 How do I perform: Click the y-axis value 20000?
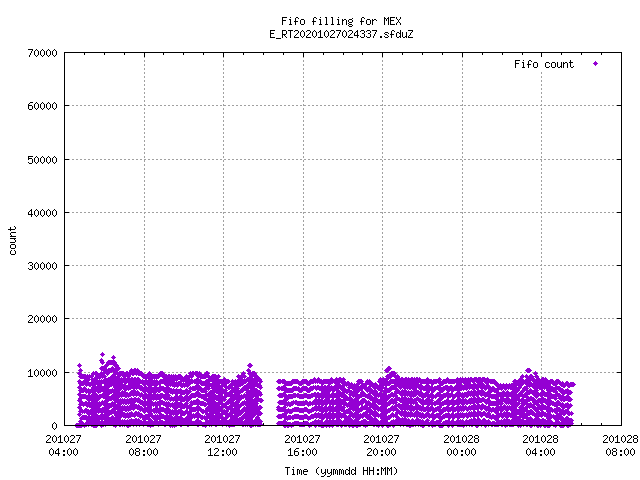coord(42,319)
